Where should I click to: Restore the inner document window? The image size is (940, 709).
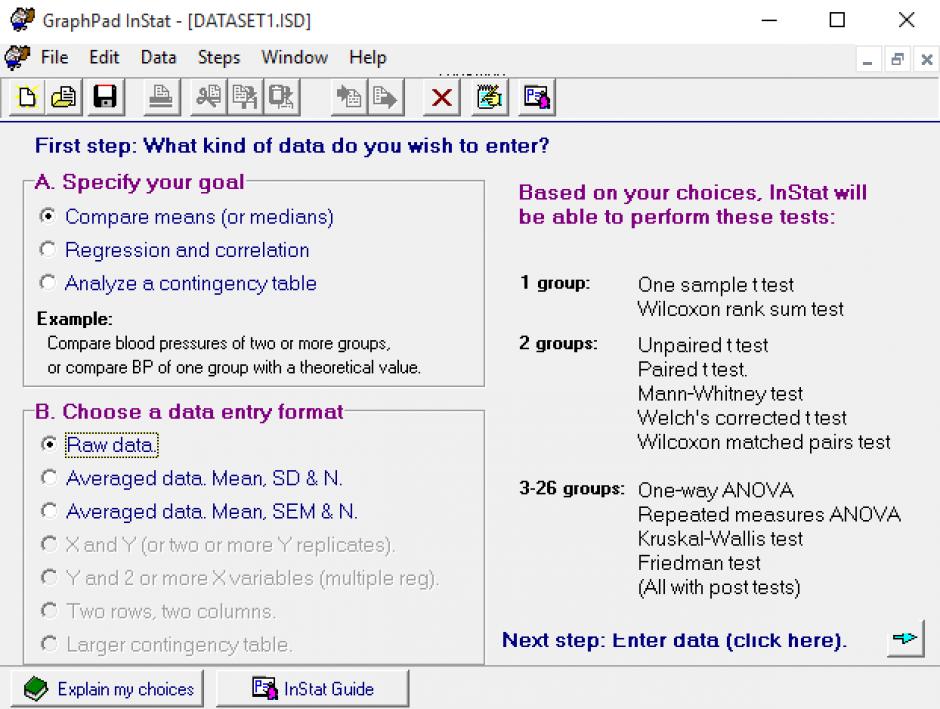(897, 59)
